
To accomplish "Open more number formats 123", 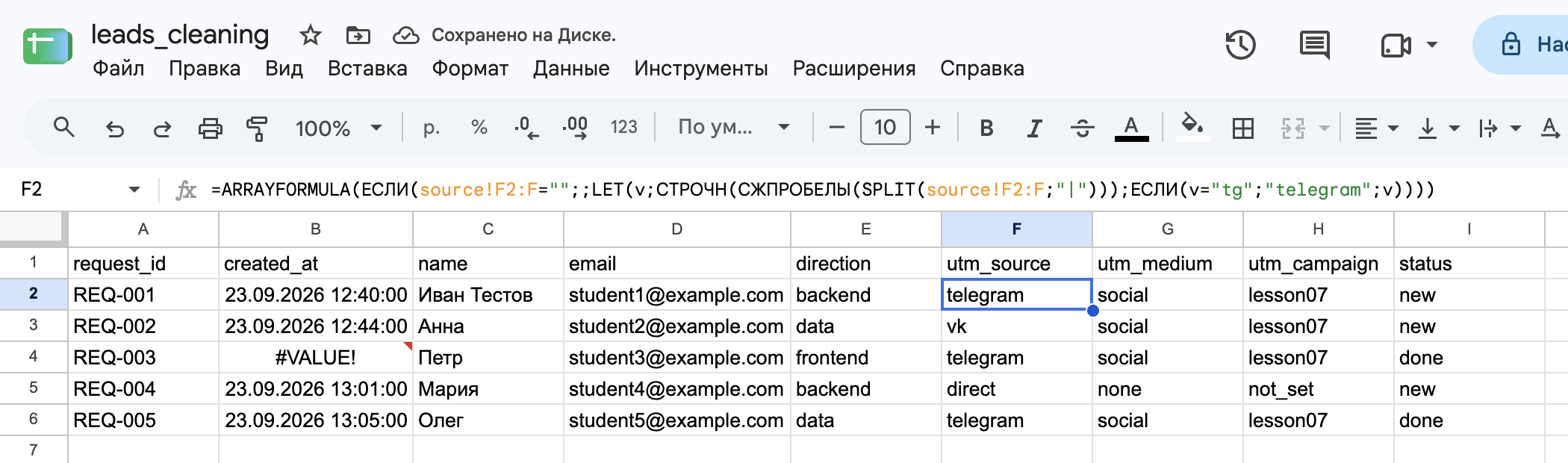I will click(623, 128).
